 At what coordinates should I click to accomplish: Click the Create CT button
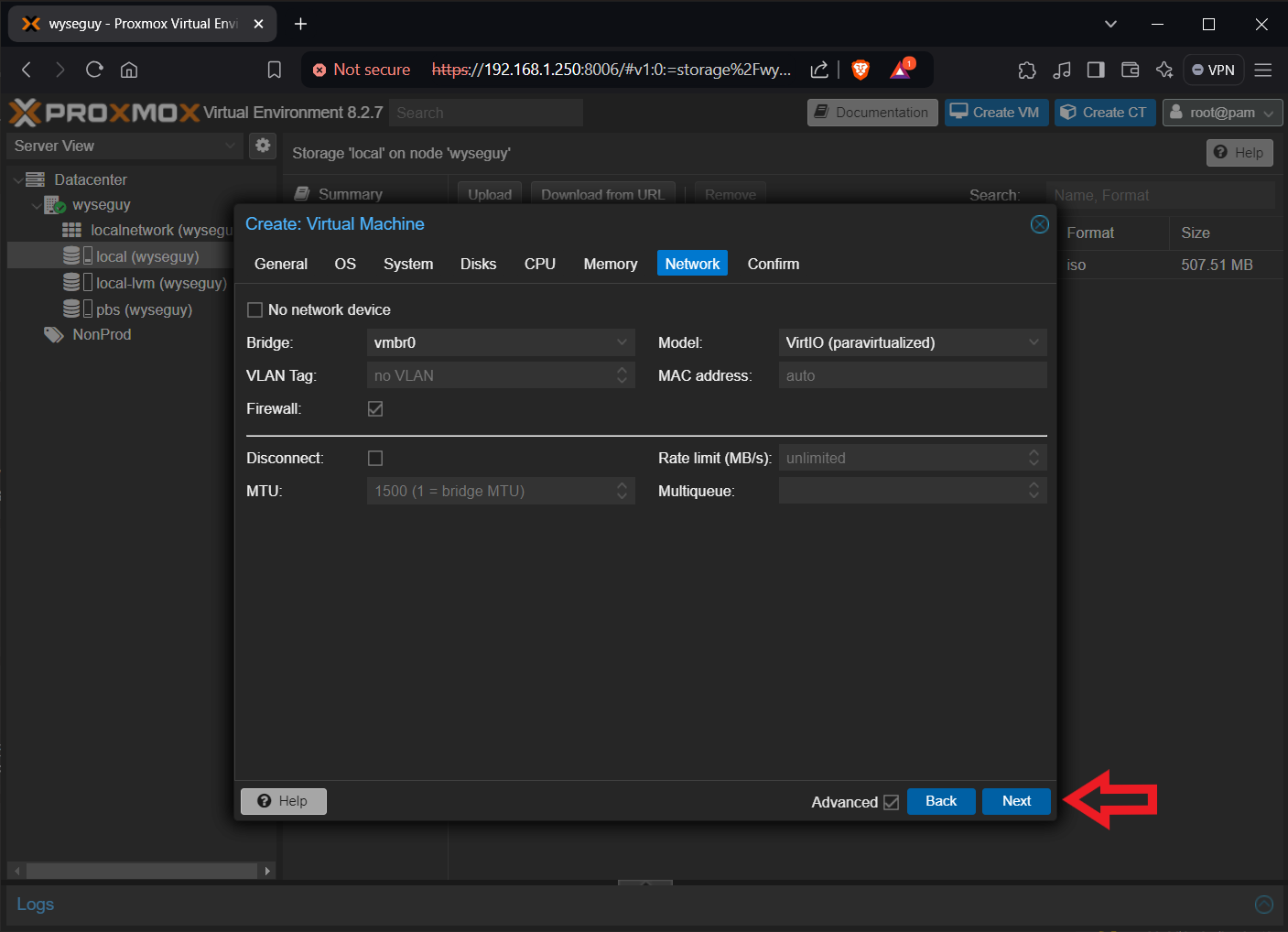coord(1105,113)
